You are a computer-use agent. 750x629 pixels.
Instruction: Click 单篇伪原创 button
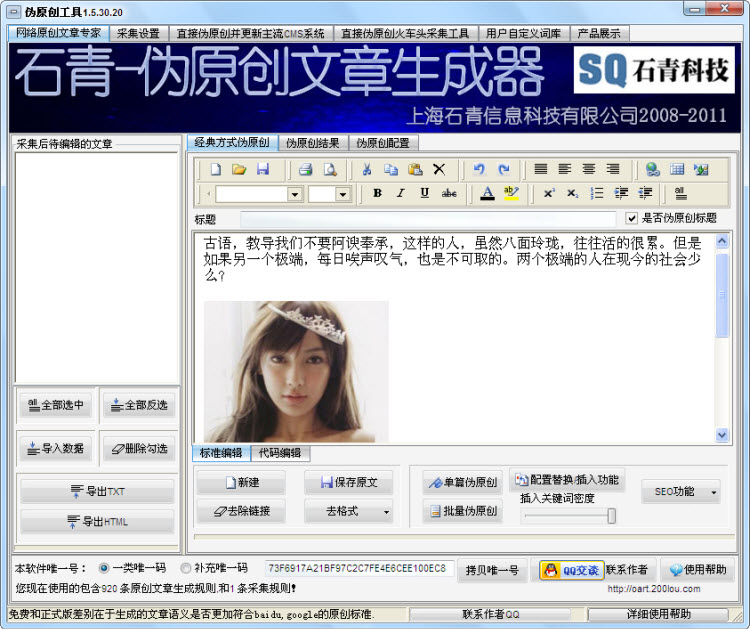click(x=463, y=482)
